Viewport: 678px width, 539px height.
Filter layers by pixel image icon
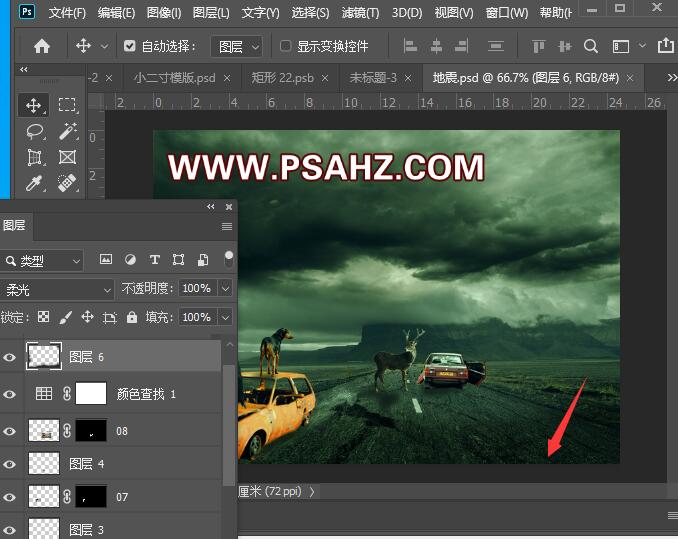tap(106, 259)
